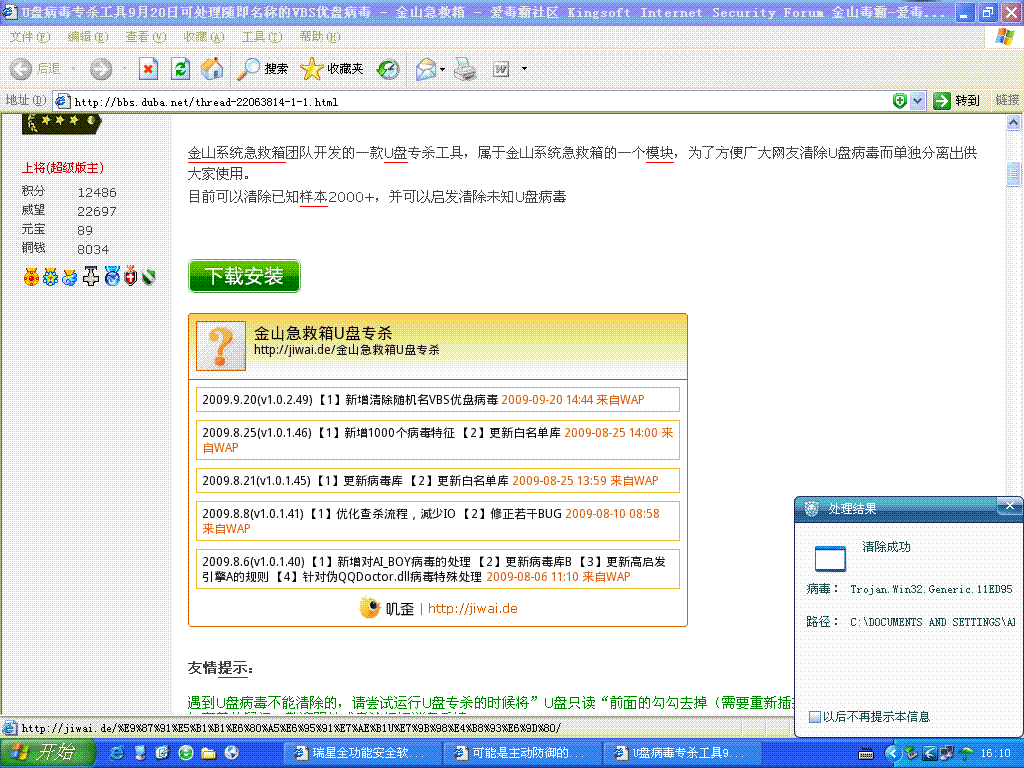The image size is (1024, 768).
Task: Click the underlined 模块 keyword link
Action: 660,153
